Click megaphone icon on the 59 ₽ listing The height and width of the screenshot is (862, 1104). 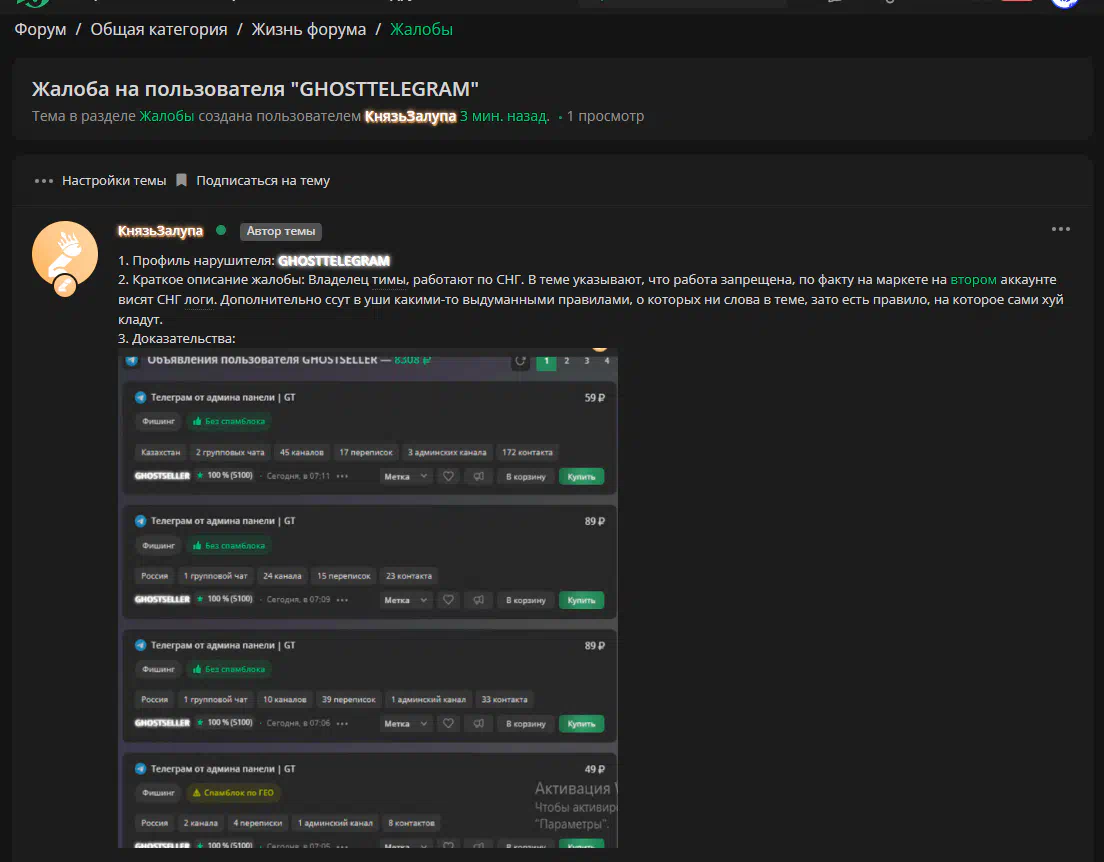pos(478,477)
